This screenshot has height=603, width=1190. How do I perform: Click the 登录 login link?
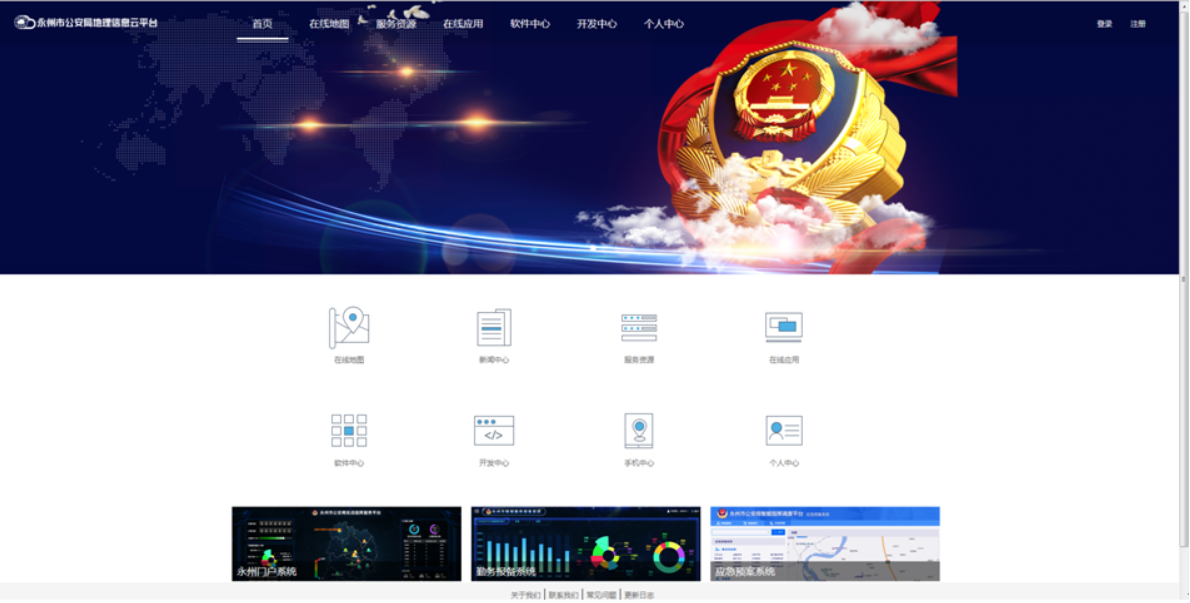[1104, 24]
